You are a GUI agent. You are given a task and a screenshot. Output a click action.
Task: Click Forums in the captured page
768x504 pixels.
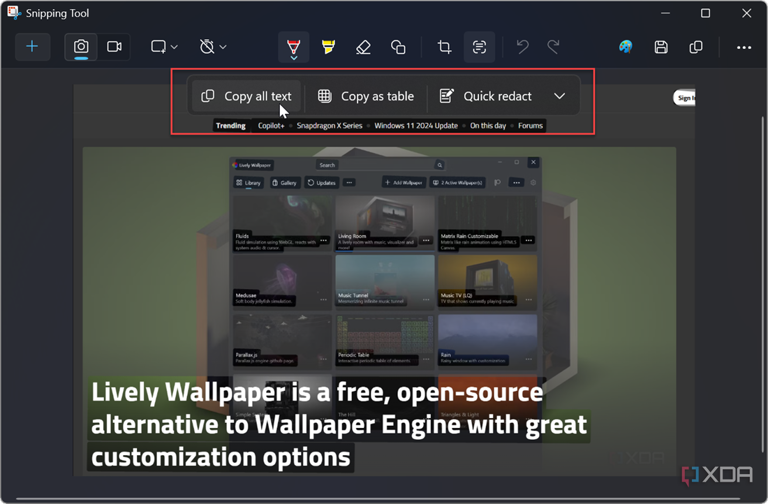[x=530, y=125]
